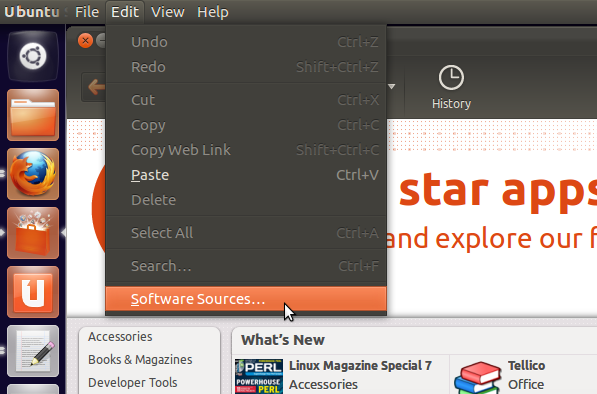Choose Paste from Edit menu
Viewport: 597px width, 394px height.
(246, 175)
